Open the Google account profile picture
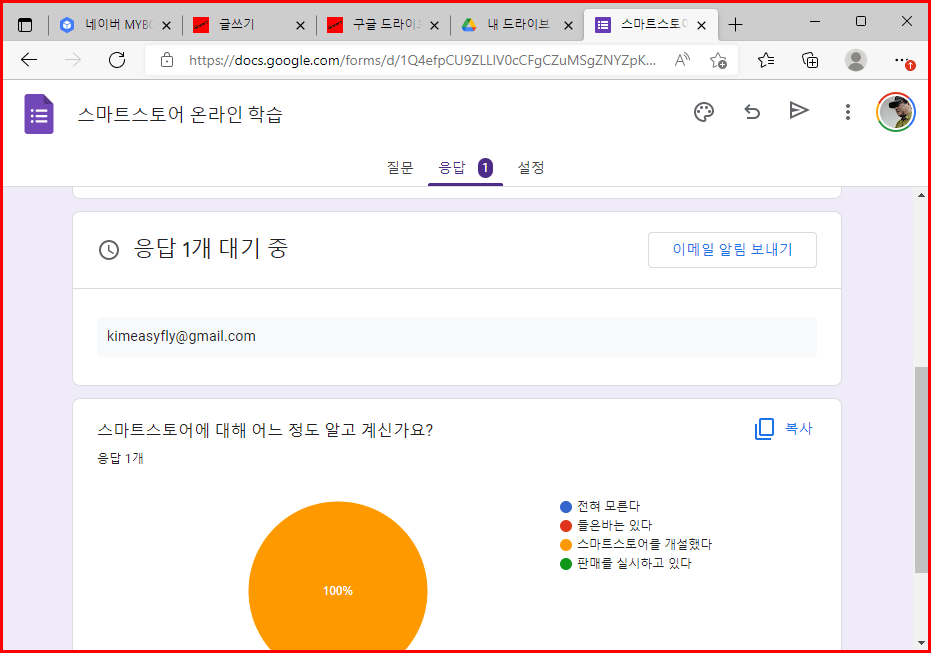This screenshot has height=653, width=931. click(x=896, y=112)
